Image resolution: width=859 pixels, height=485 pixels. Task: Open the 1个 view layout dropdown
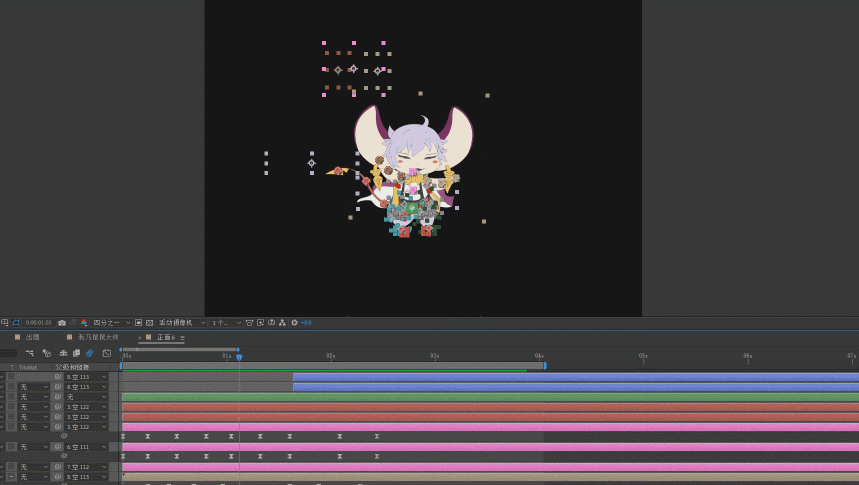(x=226, y=323)
